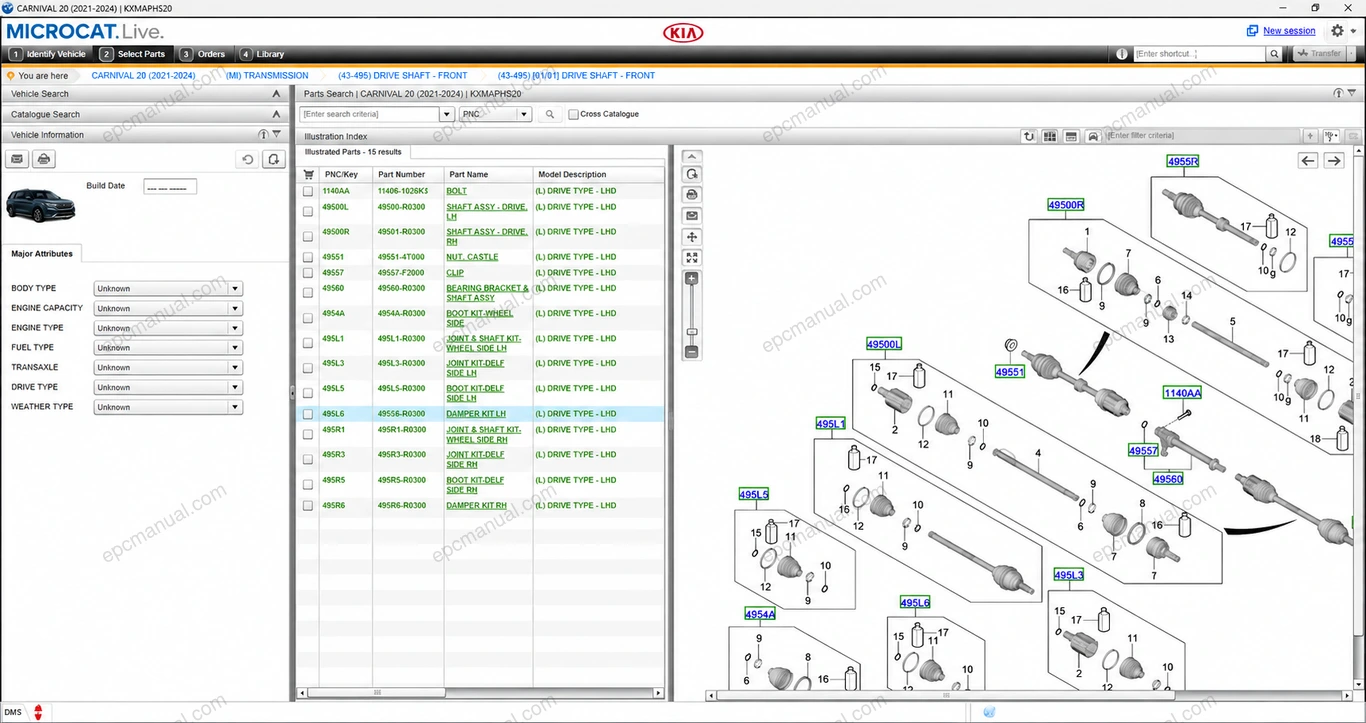The image size is (1366, 723).
Task: Click the illustration grid view icon
Action: point(1050,136)
